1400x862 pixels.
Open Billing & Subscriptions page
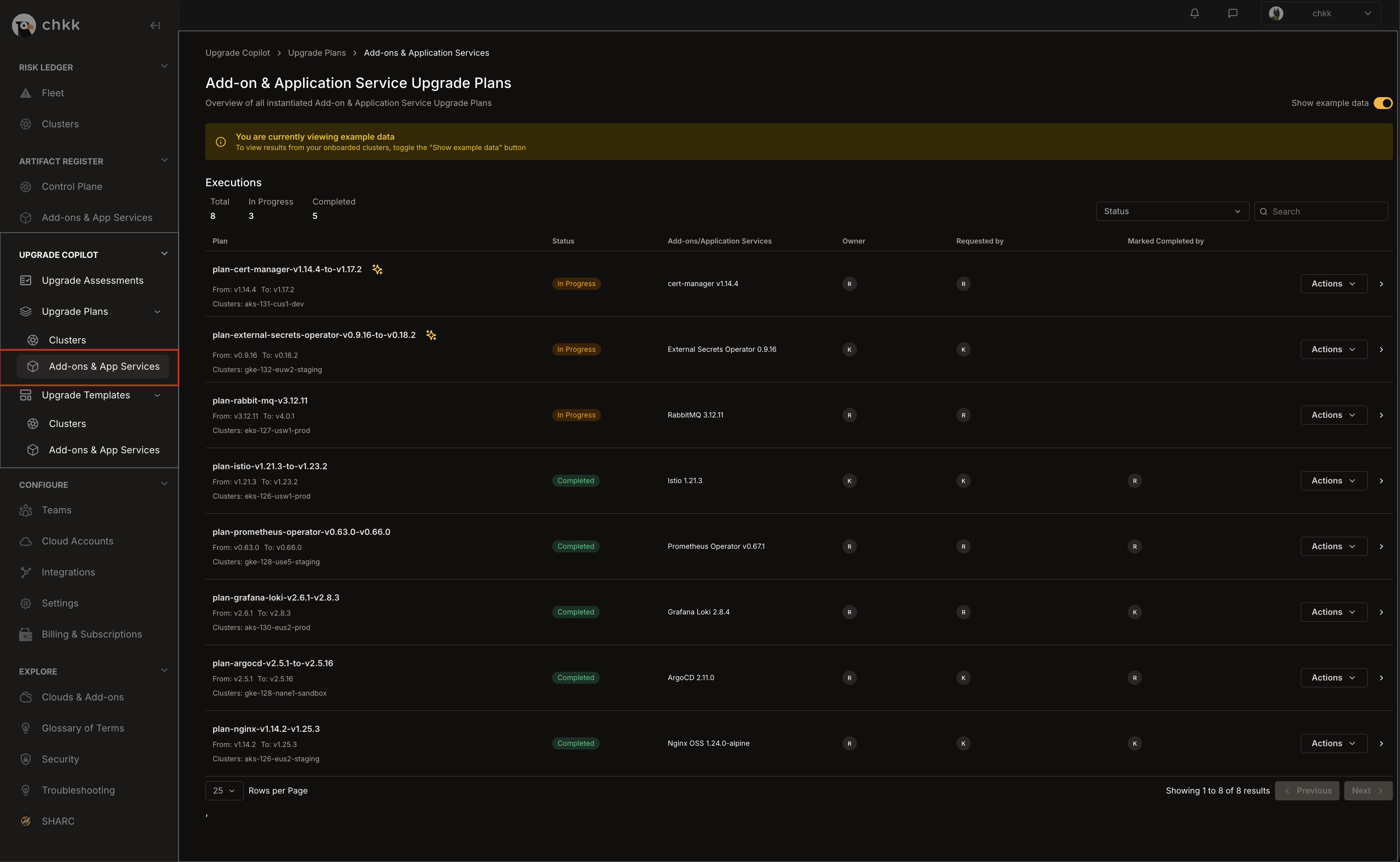coord(91,634)
